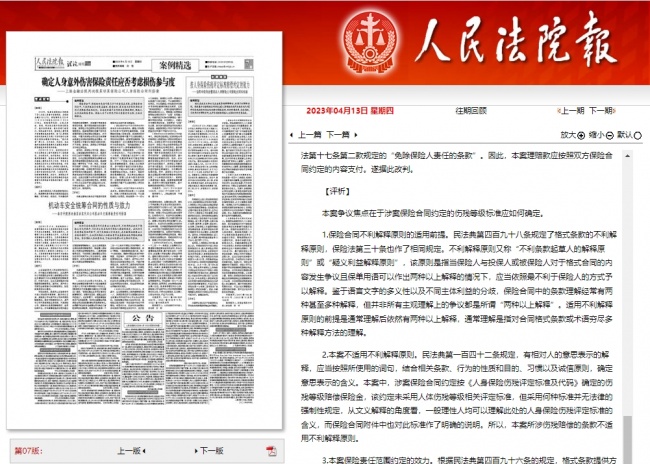Viewport: 650px width, 464px height.
Task: Open right-column boxed article on newspaper page image
Action: (x=220, y=192)
